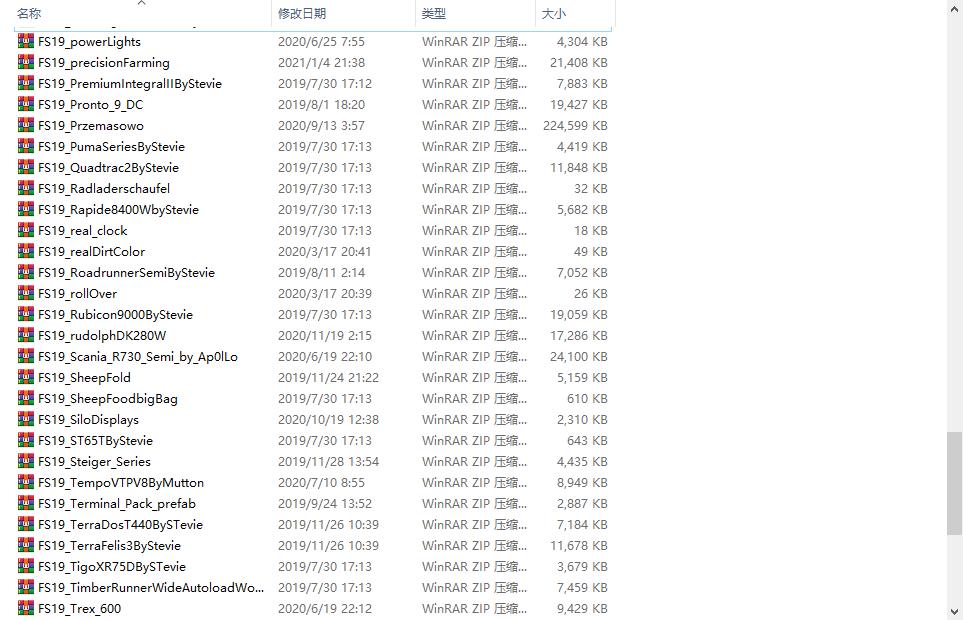Image resolution: width=963 pixels, height=620 pixels.
Task: Select the file name FS19_SheepFold
Action: (84, 377)
